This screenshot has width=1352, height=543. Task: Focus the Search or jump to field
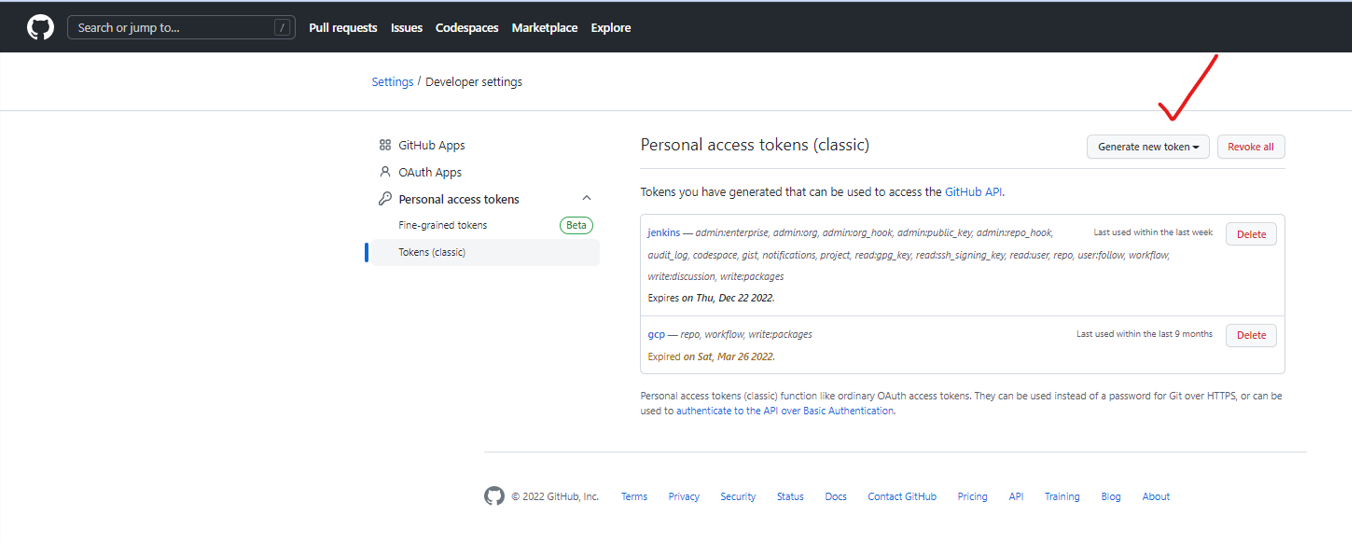[170, 28]
